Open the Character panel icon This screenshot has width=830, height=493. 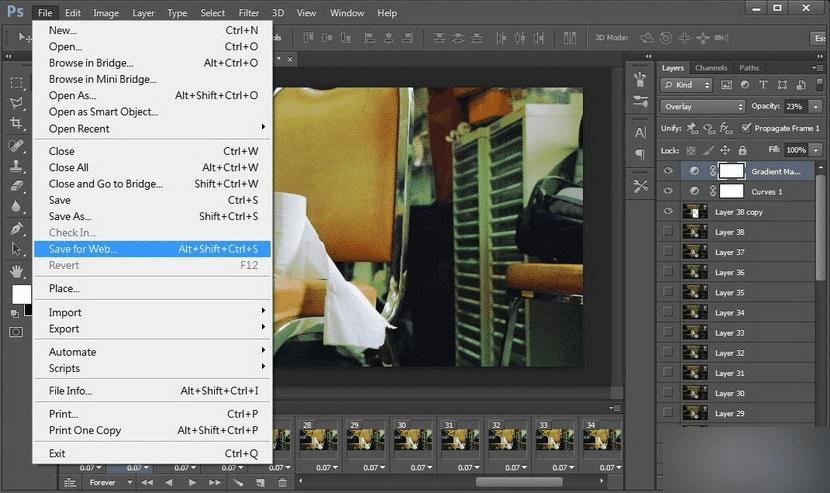click(640, 132)
